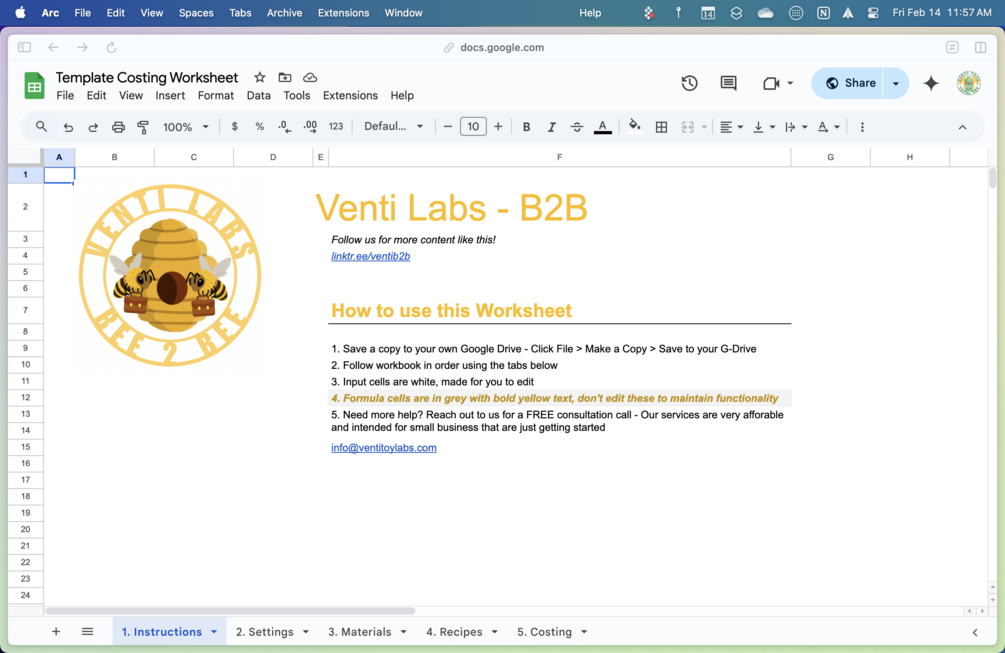Open the Format menu

pyautogui.click(x=215, y=95)
